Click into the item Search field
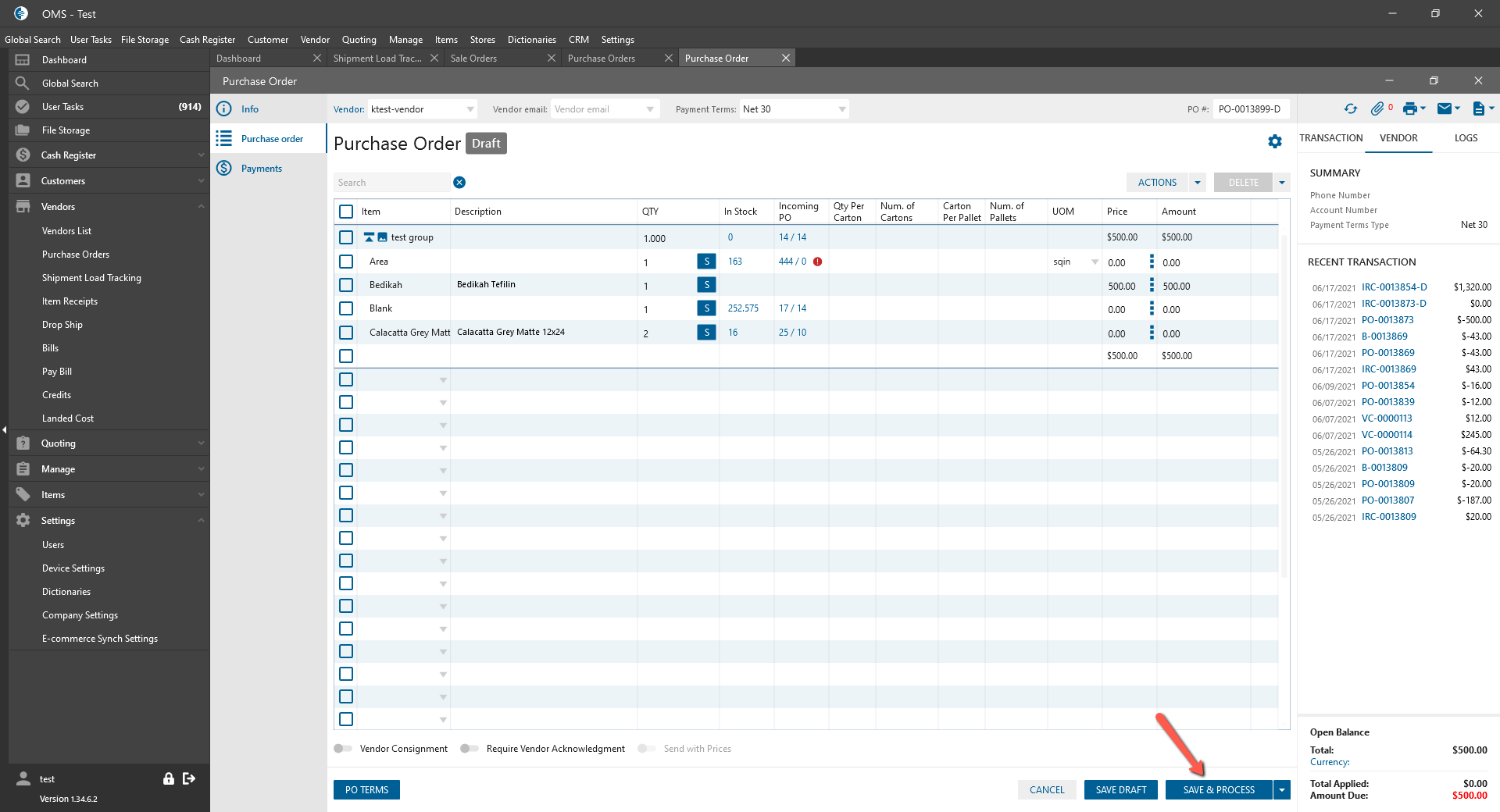Viewport: 1500px width, 812px height. (x=391, y=183)
